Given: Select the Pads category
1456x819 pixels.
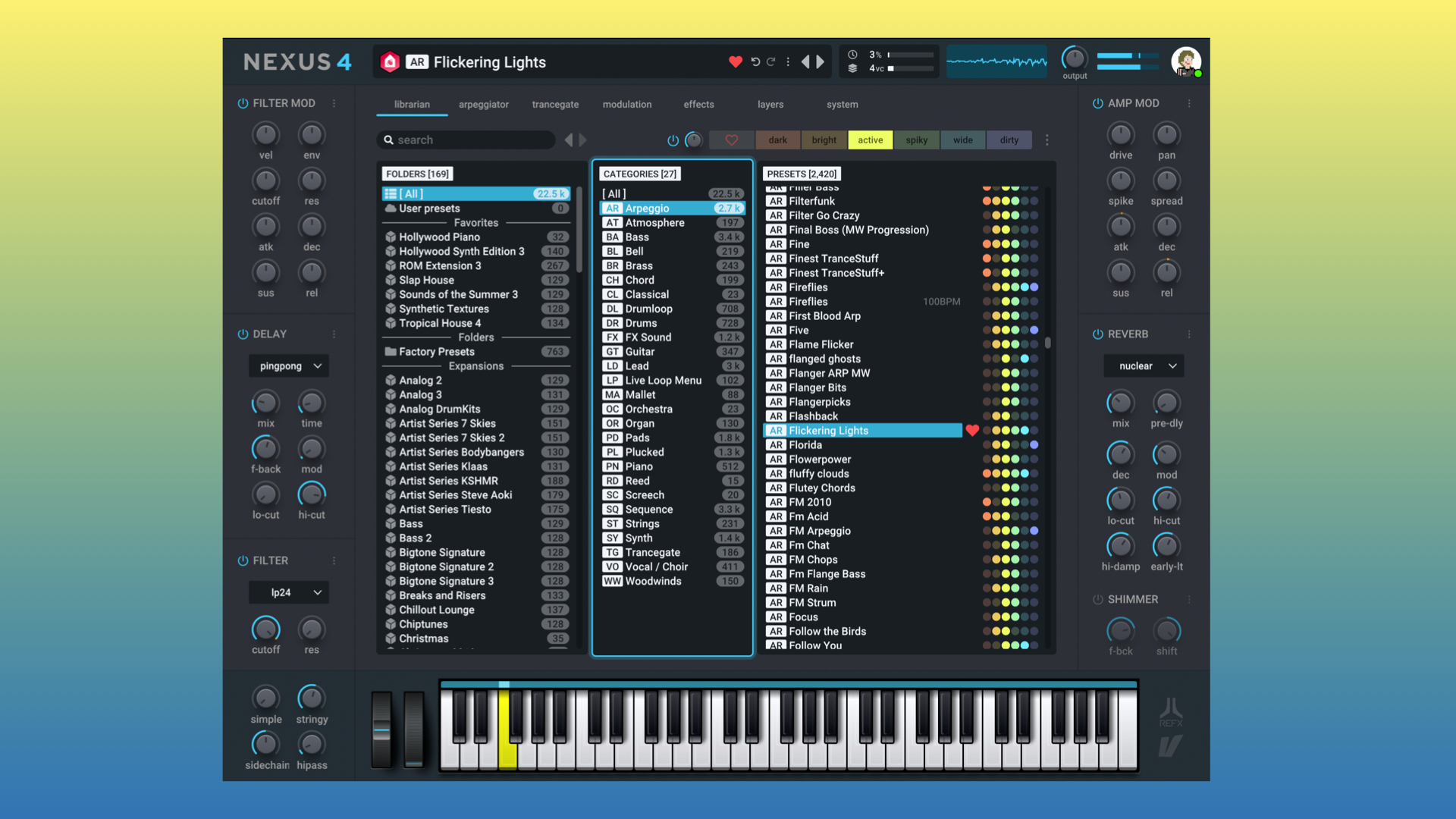Looking at the screenshot, I should pos(672,438).
